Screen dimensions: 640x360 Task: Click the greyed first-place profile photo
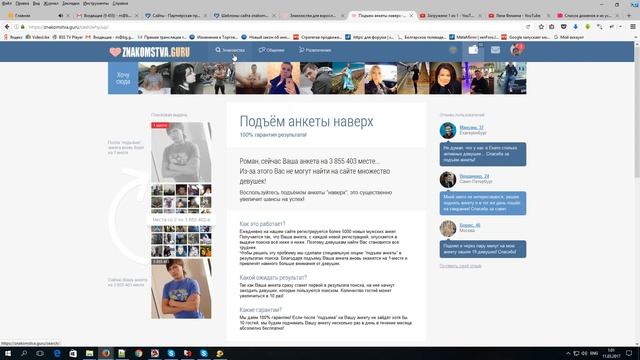tap(181, 152)
